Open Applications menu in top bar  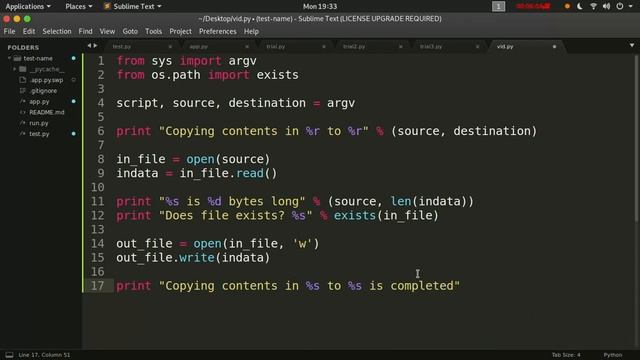point(28,6)
